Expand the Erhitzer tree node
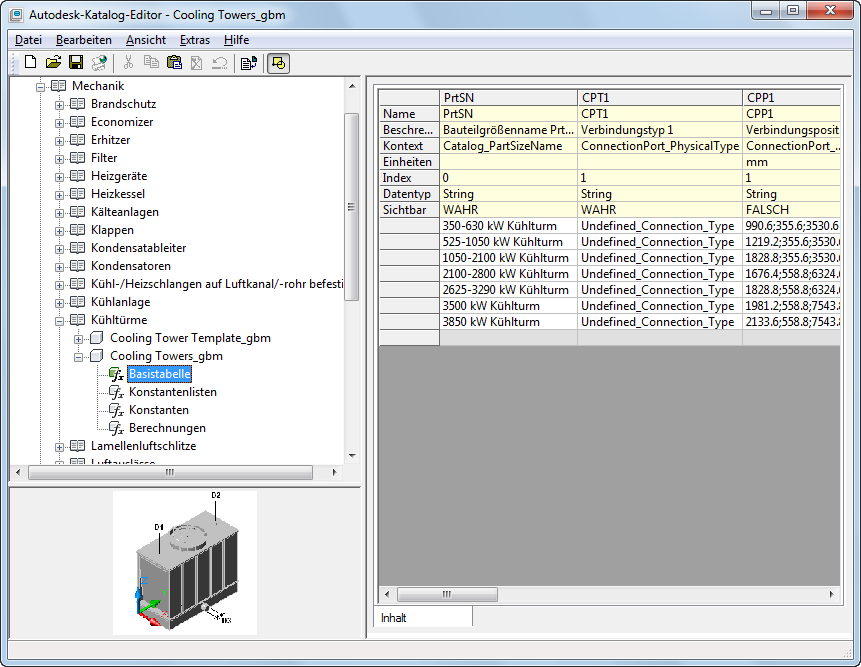 click(x=59, y=141)
